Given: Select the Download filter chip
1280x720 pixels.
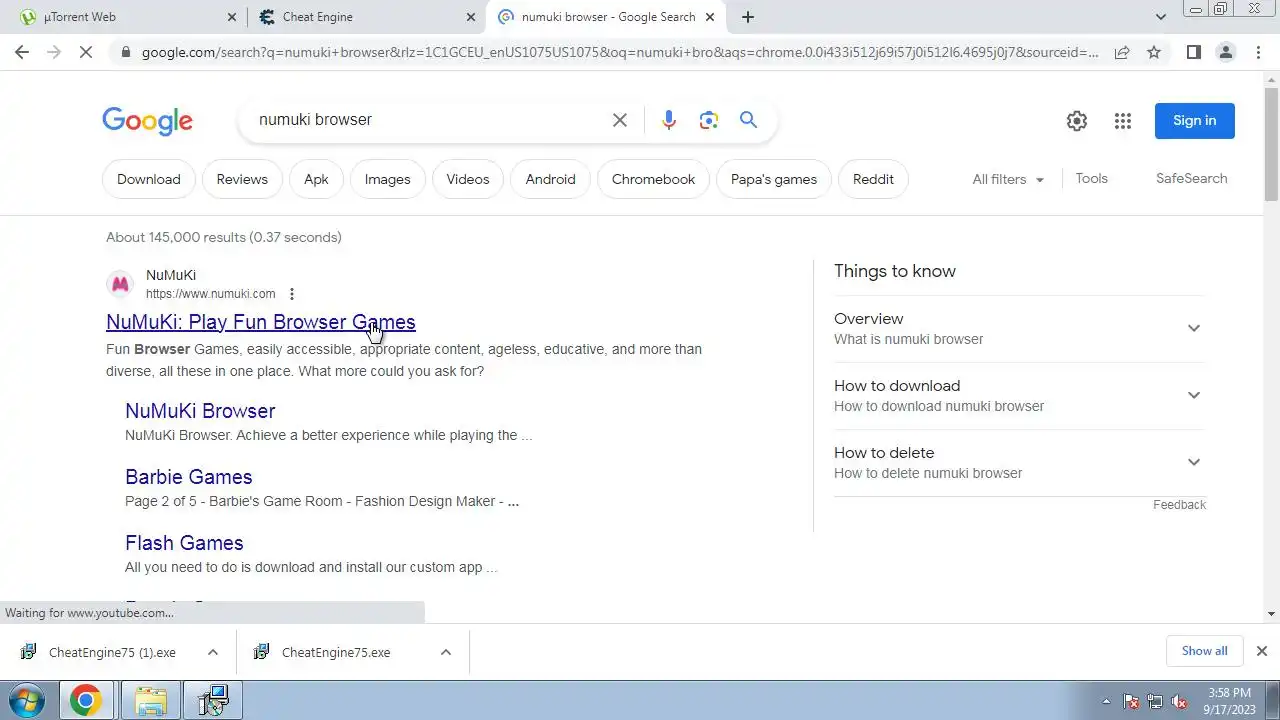Looking at the screenshot, I should (x=149, y=179).
